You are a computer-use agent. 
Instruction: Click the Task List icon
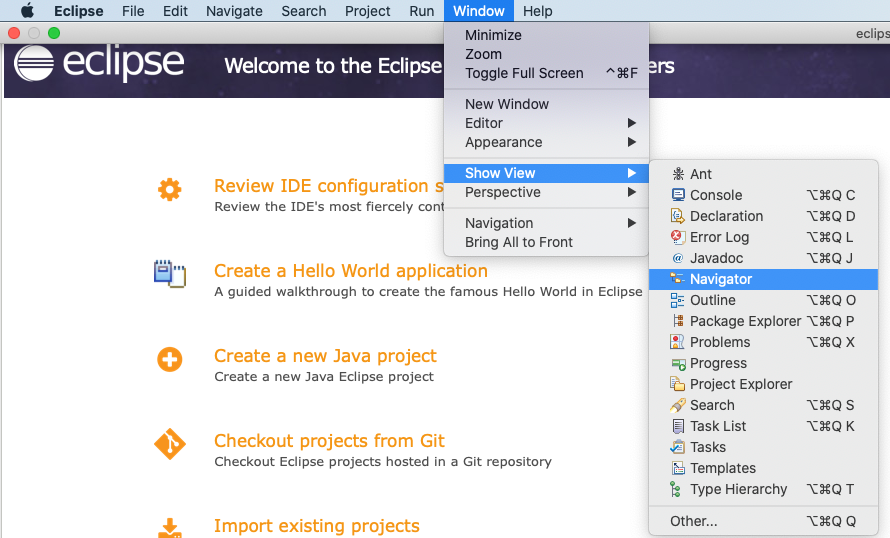click(678, 426)
